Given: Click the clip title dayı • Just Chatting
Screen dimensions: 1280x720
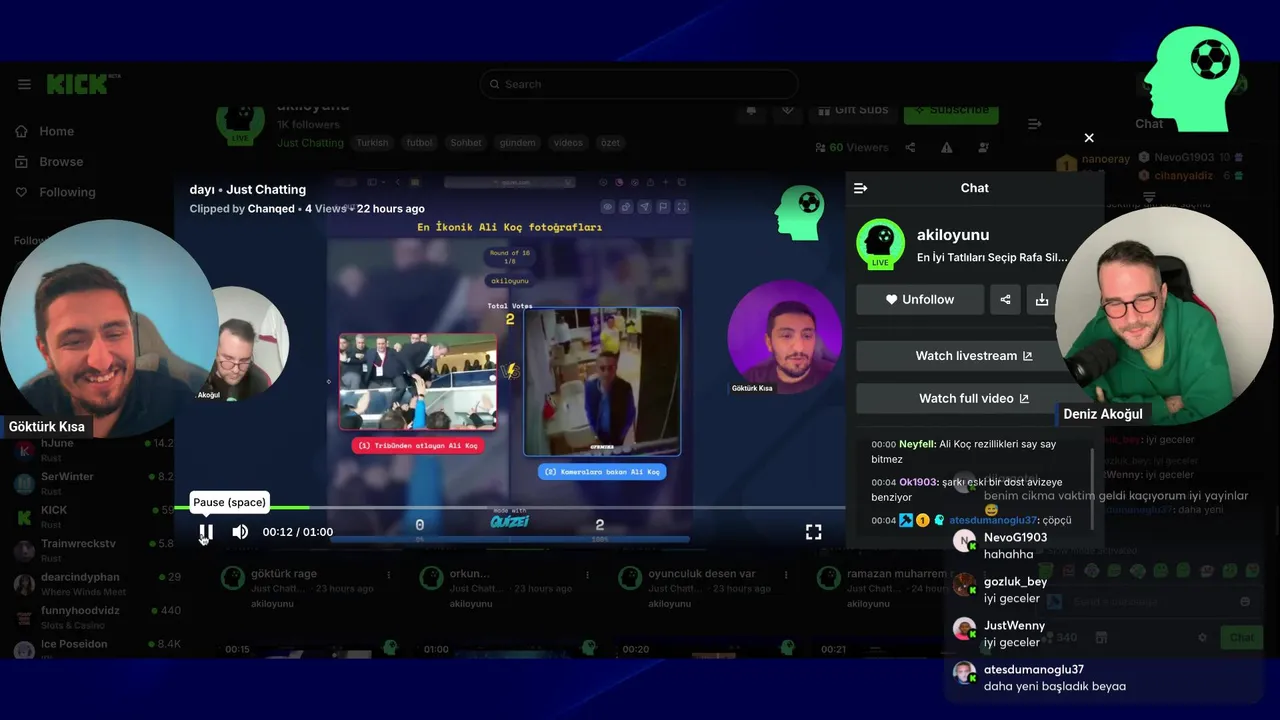Looking at the screenshot, I should [x=248, y=189].
